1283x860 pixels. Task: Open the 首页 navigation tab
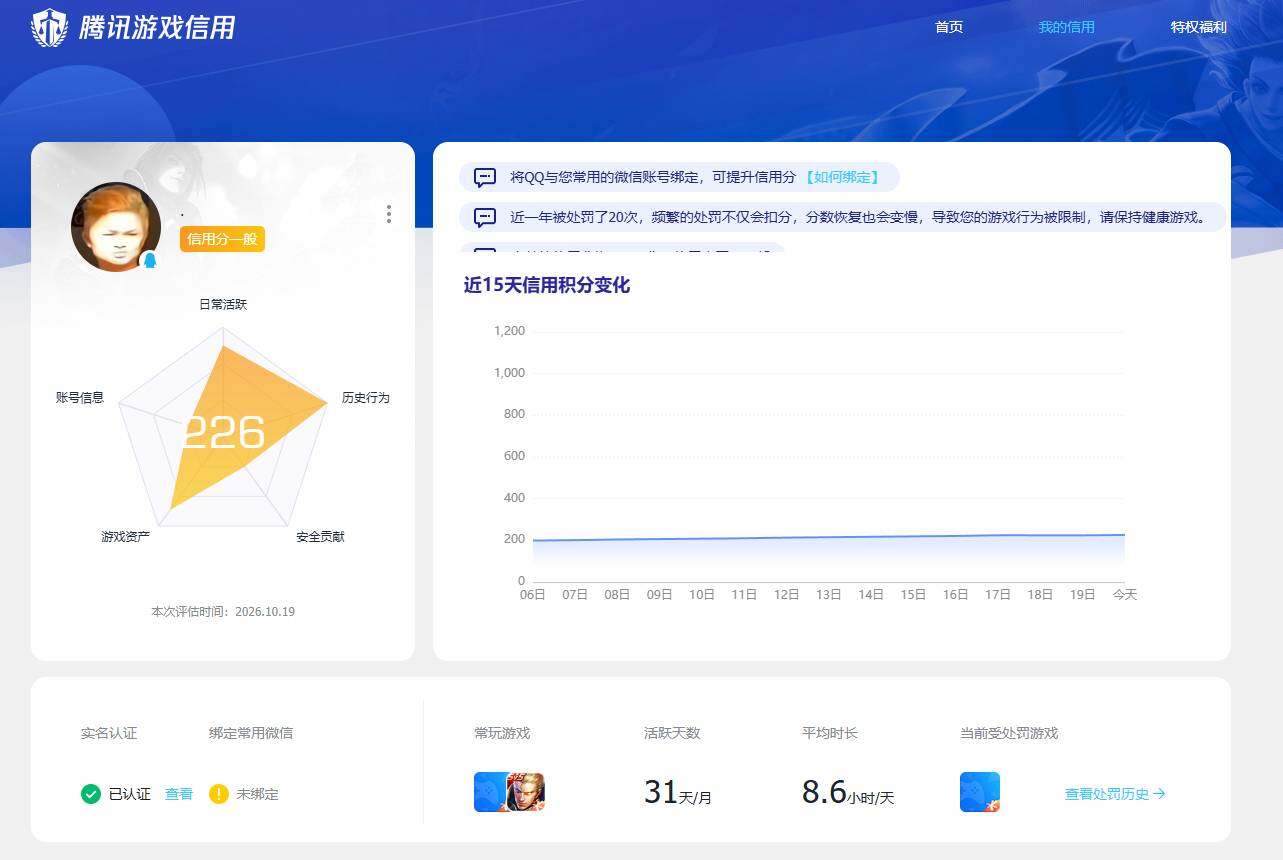(x=949, y=27)
